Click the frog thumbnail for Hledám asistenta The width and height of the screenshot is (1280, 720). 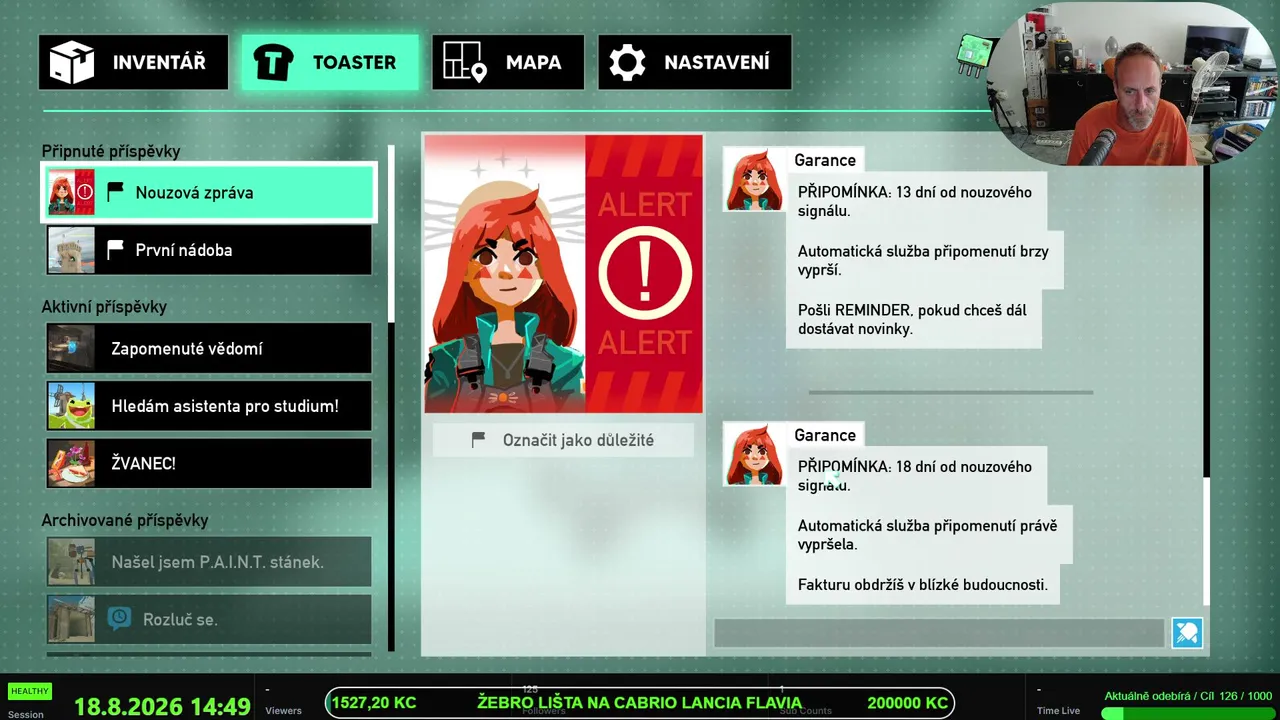71,406
